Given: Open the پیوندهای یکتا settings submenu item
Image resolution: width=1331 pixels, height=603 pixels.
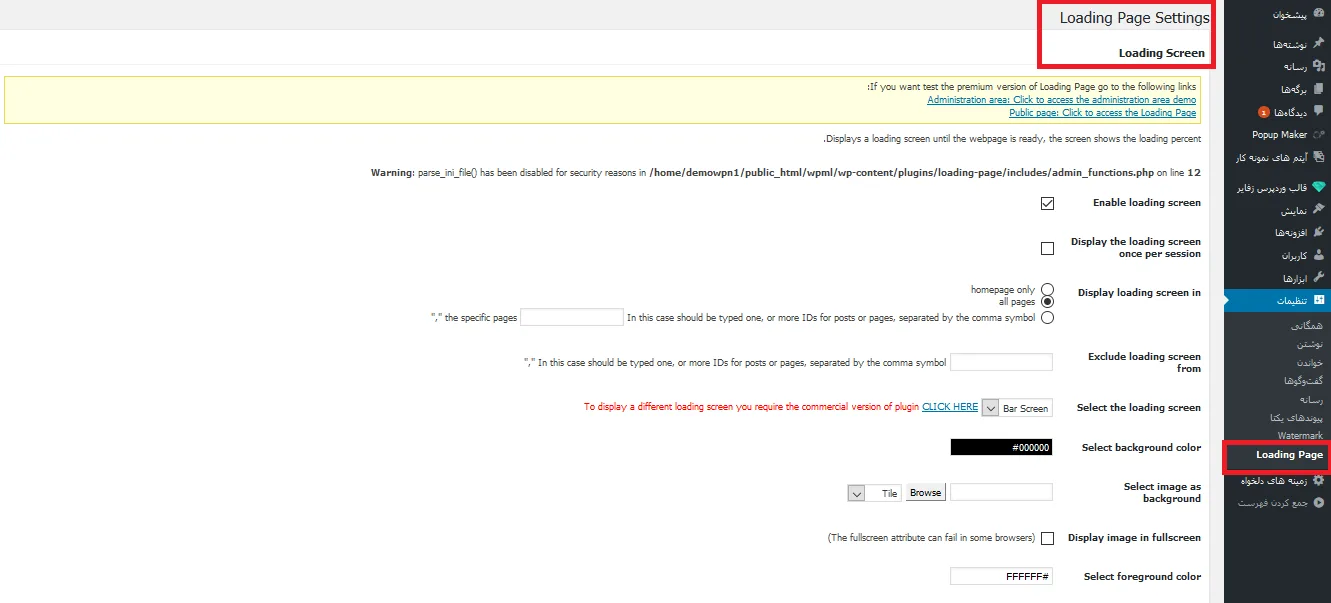Looking at the screenshot, I should tap(1297, 417).
